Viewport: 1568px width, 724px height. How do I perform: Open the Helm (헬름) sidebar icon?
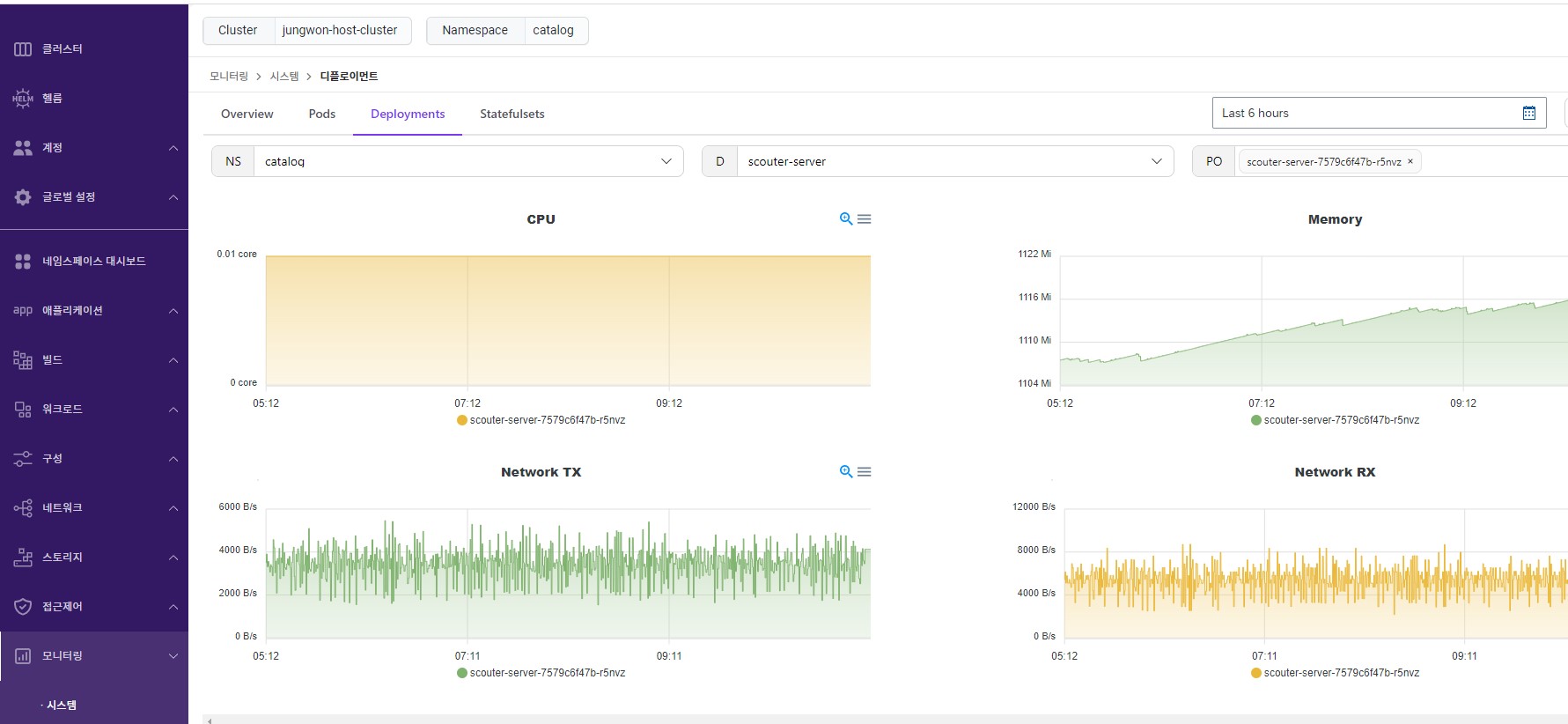23,98
